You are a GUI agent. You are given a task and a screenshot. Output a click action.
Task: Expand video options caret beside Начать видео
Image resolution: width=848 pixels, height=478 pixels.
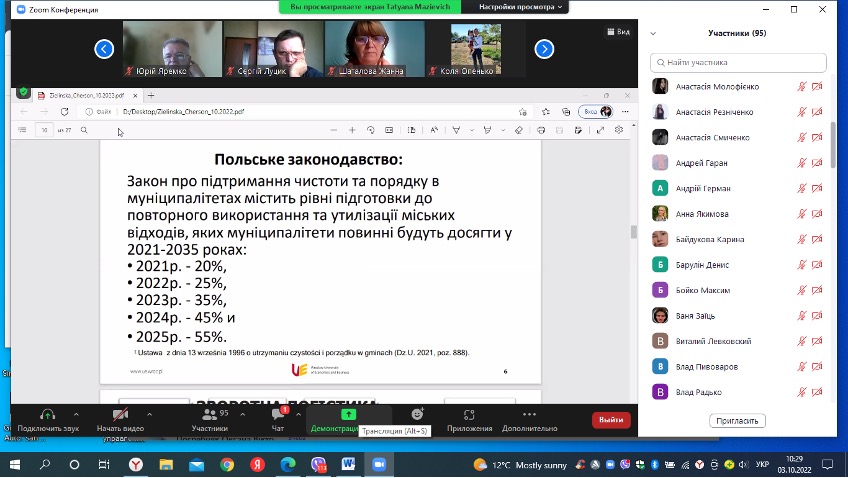[149, 415]
